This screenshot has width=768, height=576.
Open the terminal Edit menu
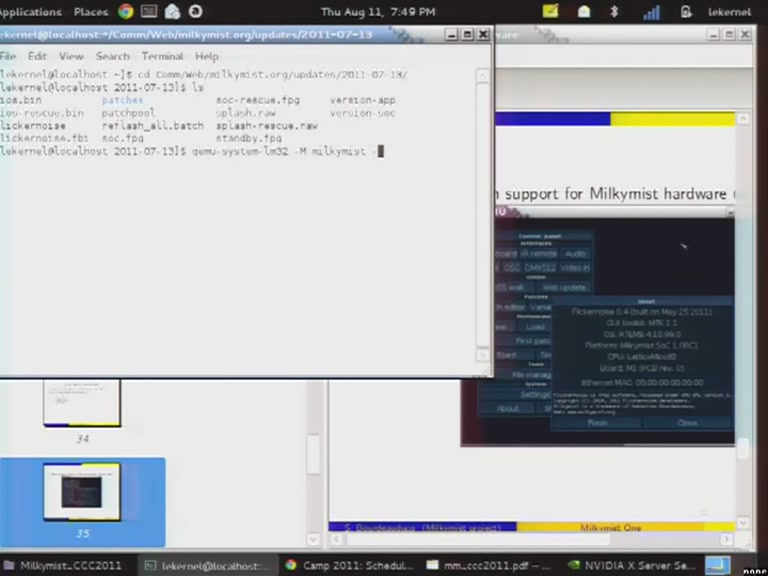click(x=37, y=56)
